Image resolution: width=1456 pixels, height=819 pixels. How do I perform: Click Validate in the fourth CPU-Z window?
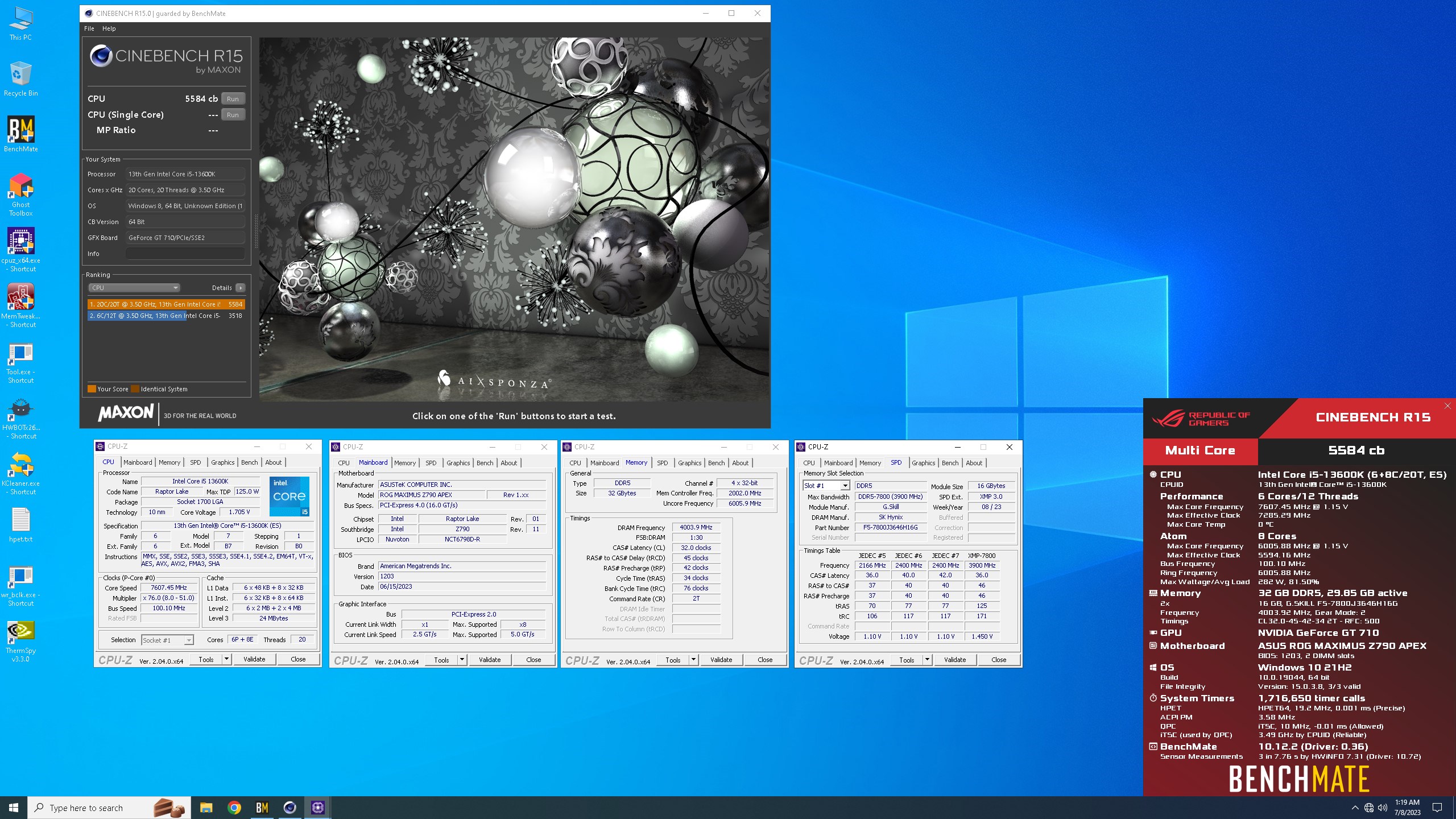(955, 660)
